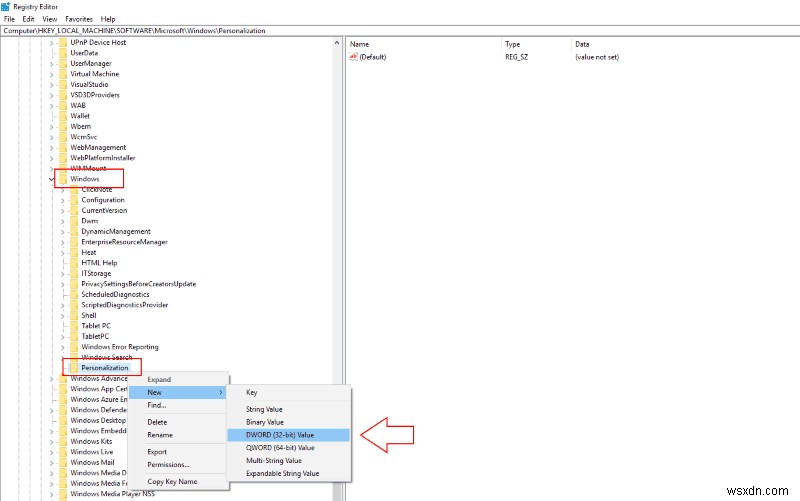Click the (Default) string value icon

coord(354,57)
